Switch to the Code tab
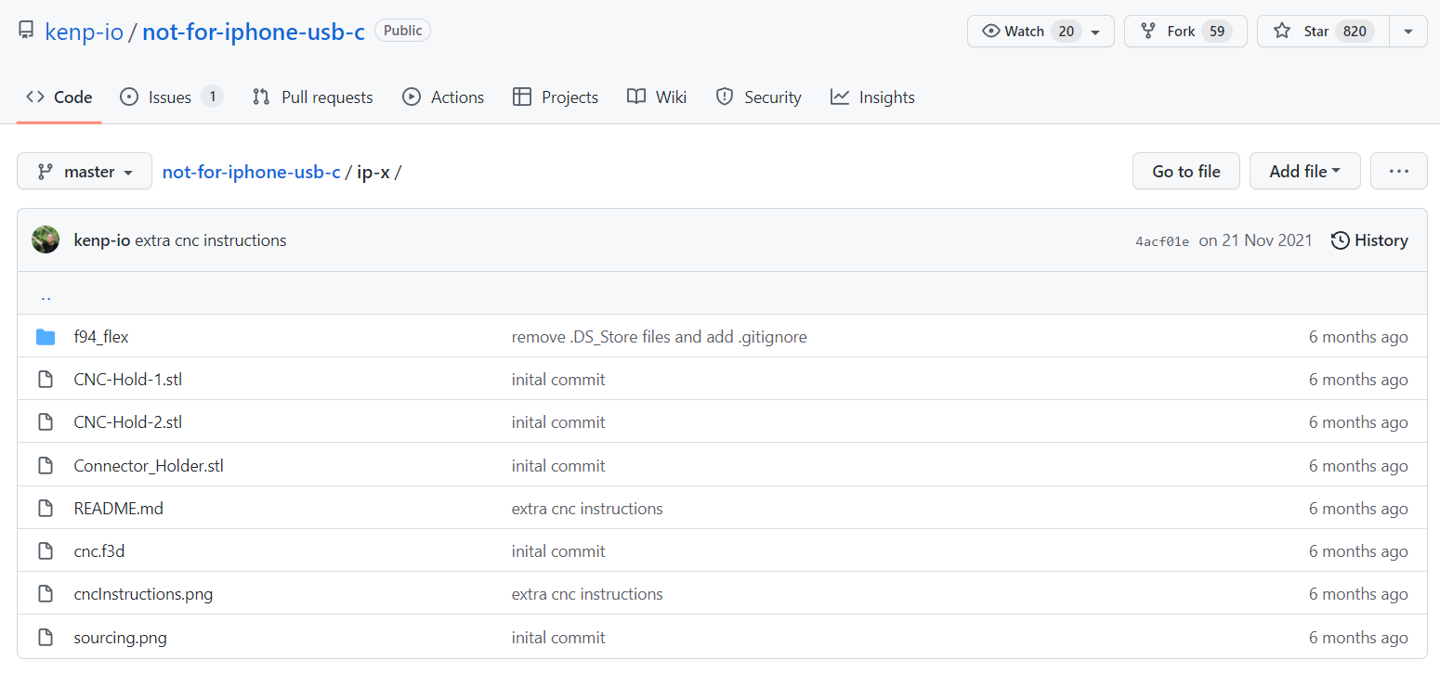 59,97
